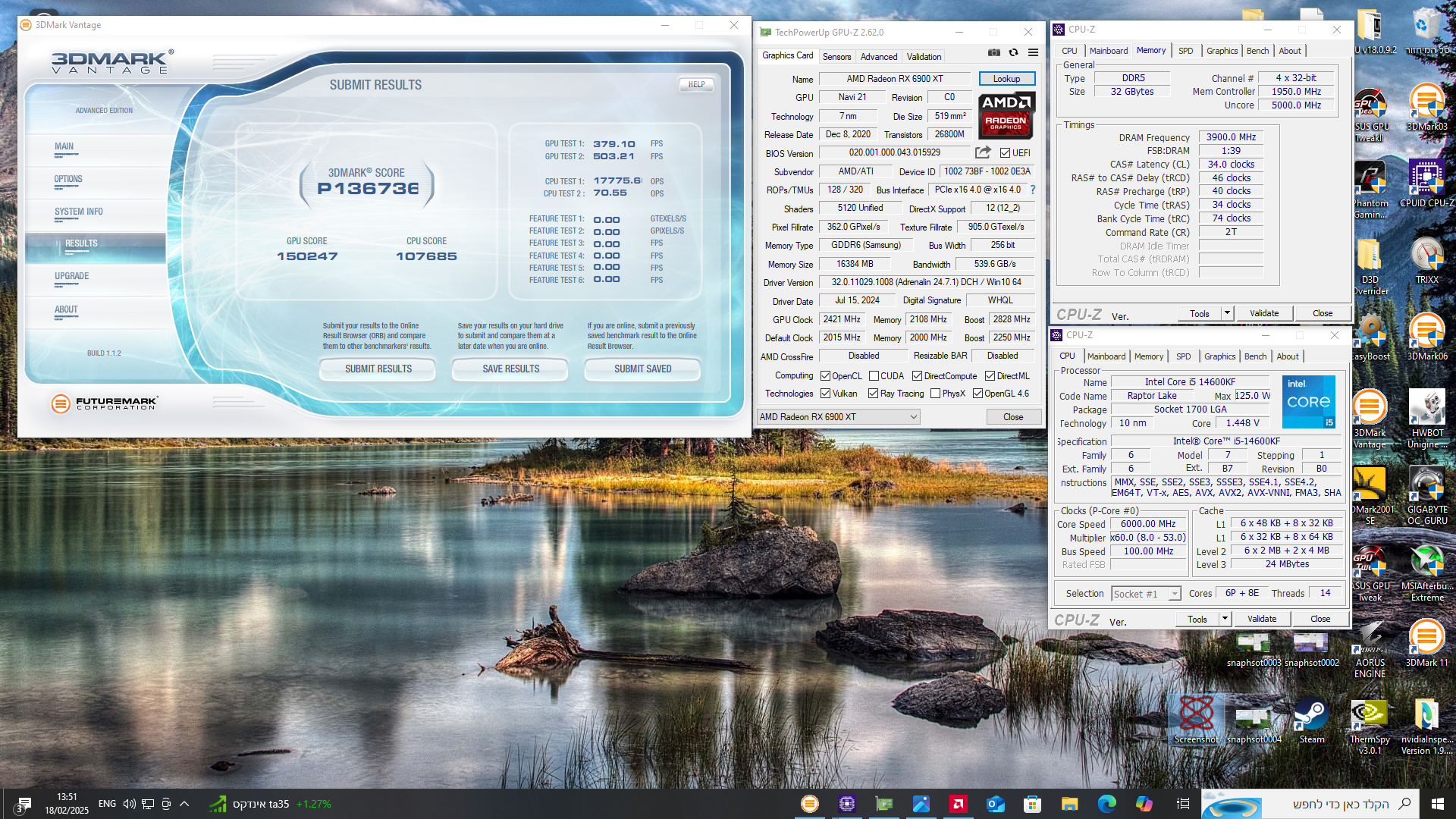Toggle the Ray Tracing checkbox

coord(874,394)
